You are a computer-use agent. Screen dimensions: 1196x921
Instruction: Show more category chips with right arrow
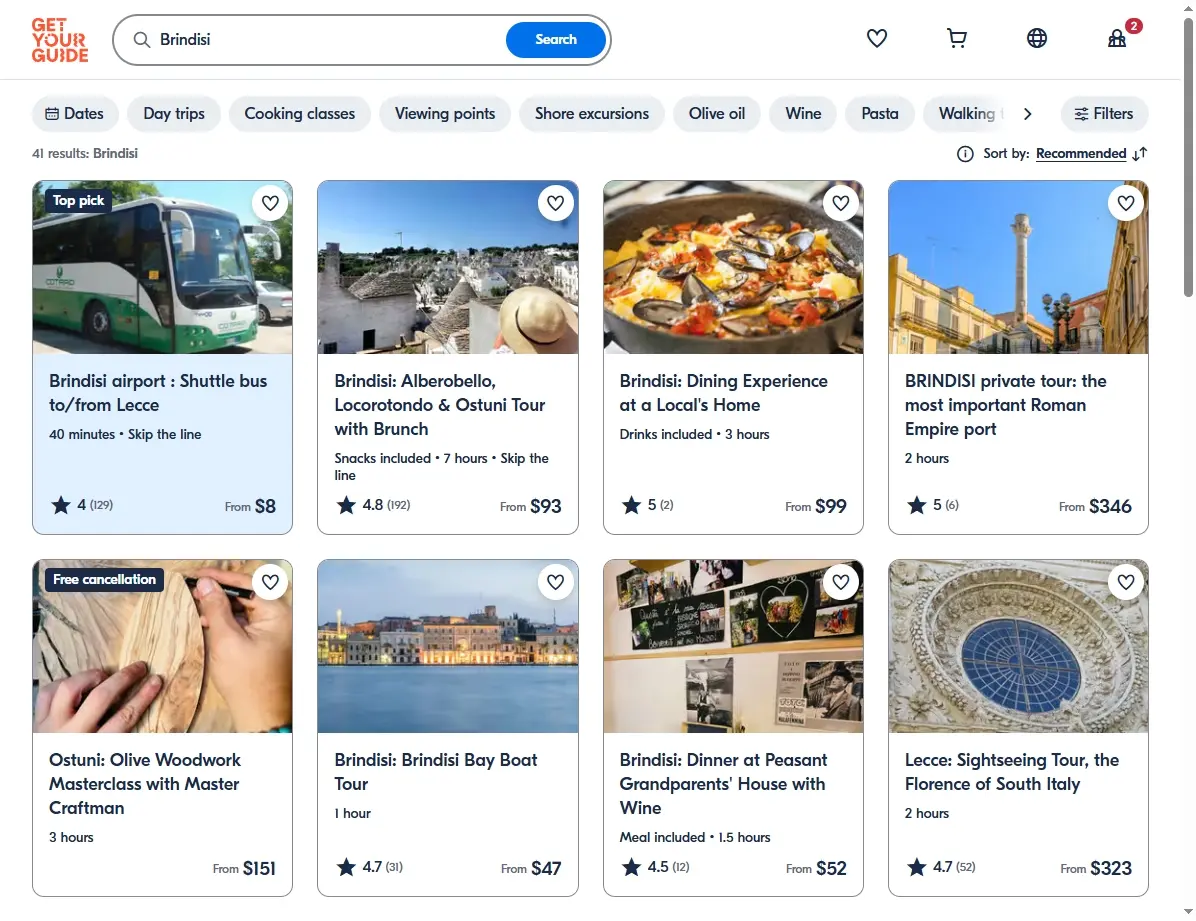tap(1027, 114)
